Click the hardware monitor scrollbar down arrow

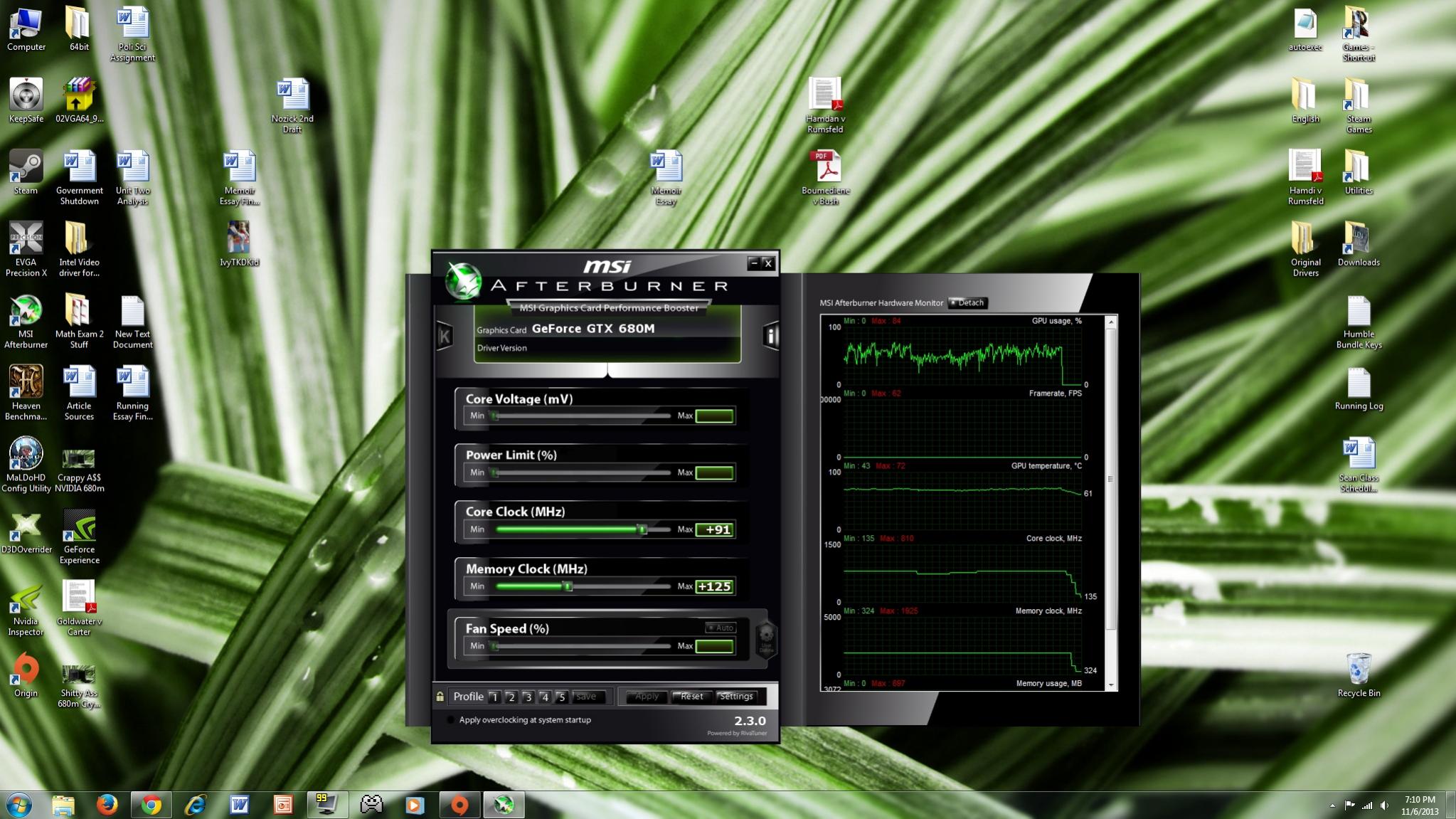(x=1111, y=685)
